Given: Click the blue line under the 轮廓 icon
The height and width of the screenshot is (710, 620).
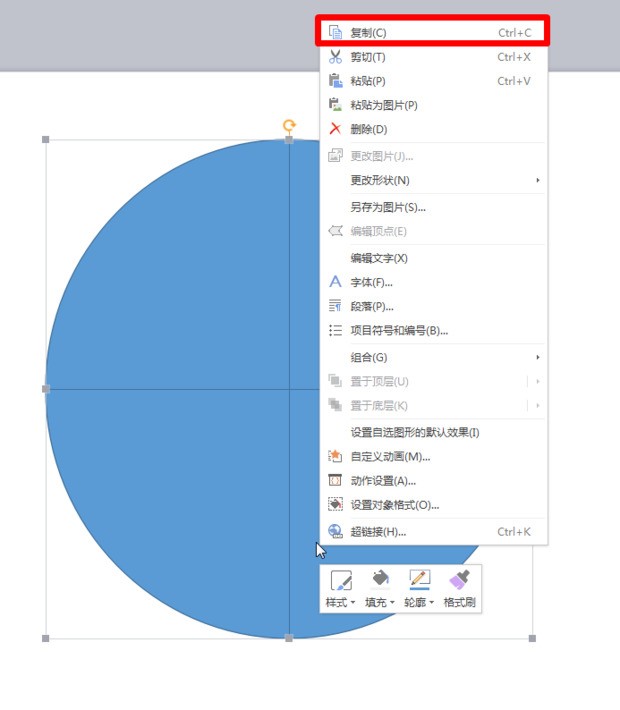Looking at the screenshot, I should (419, 589).
